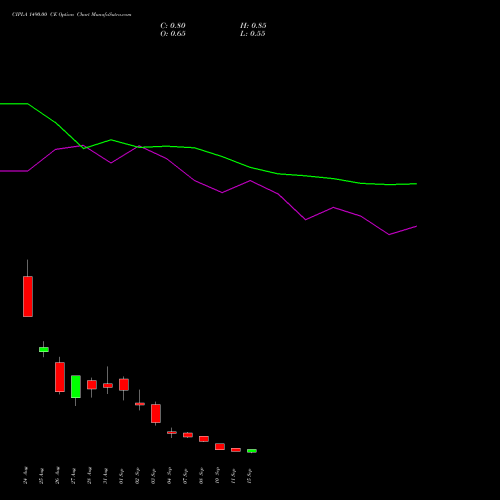Select the red candle above 28 Aug
This screenshot has height=500, width=500.
pyautogui.click(x=92, y=385)
